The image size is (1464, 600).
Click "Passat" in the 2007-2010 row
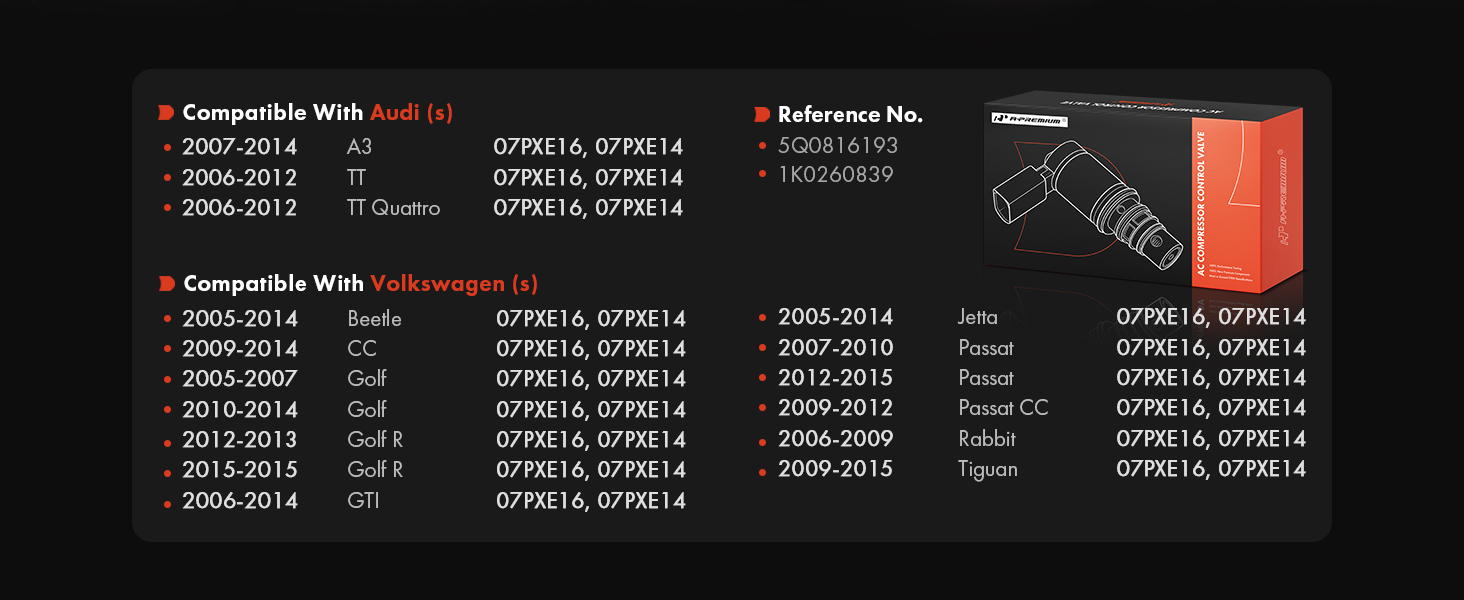coord(986,348)
